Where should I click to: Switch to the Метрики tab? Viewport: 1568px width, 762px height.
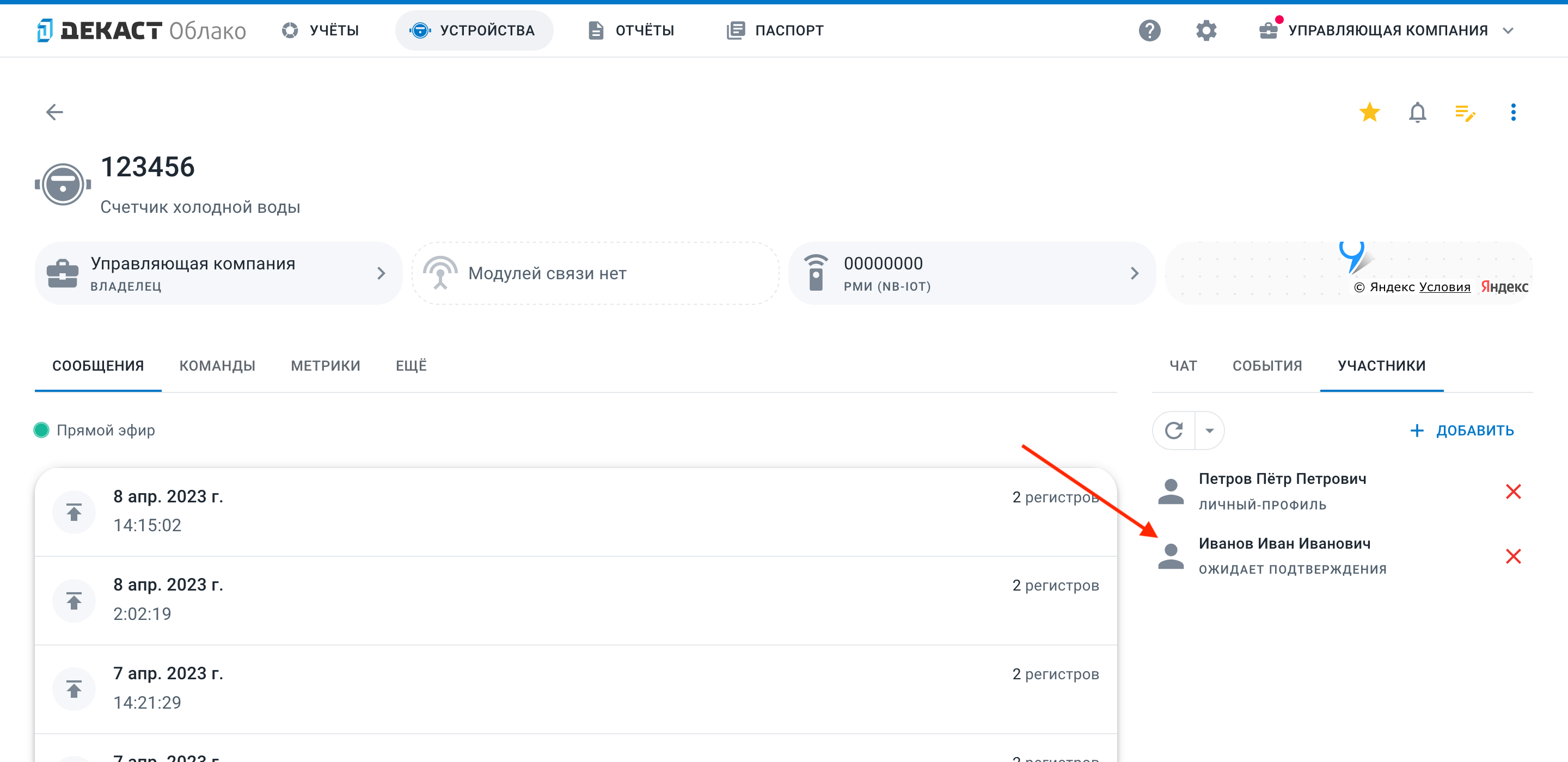click(326, 366)
